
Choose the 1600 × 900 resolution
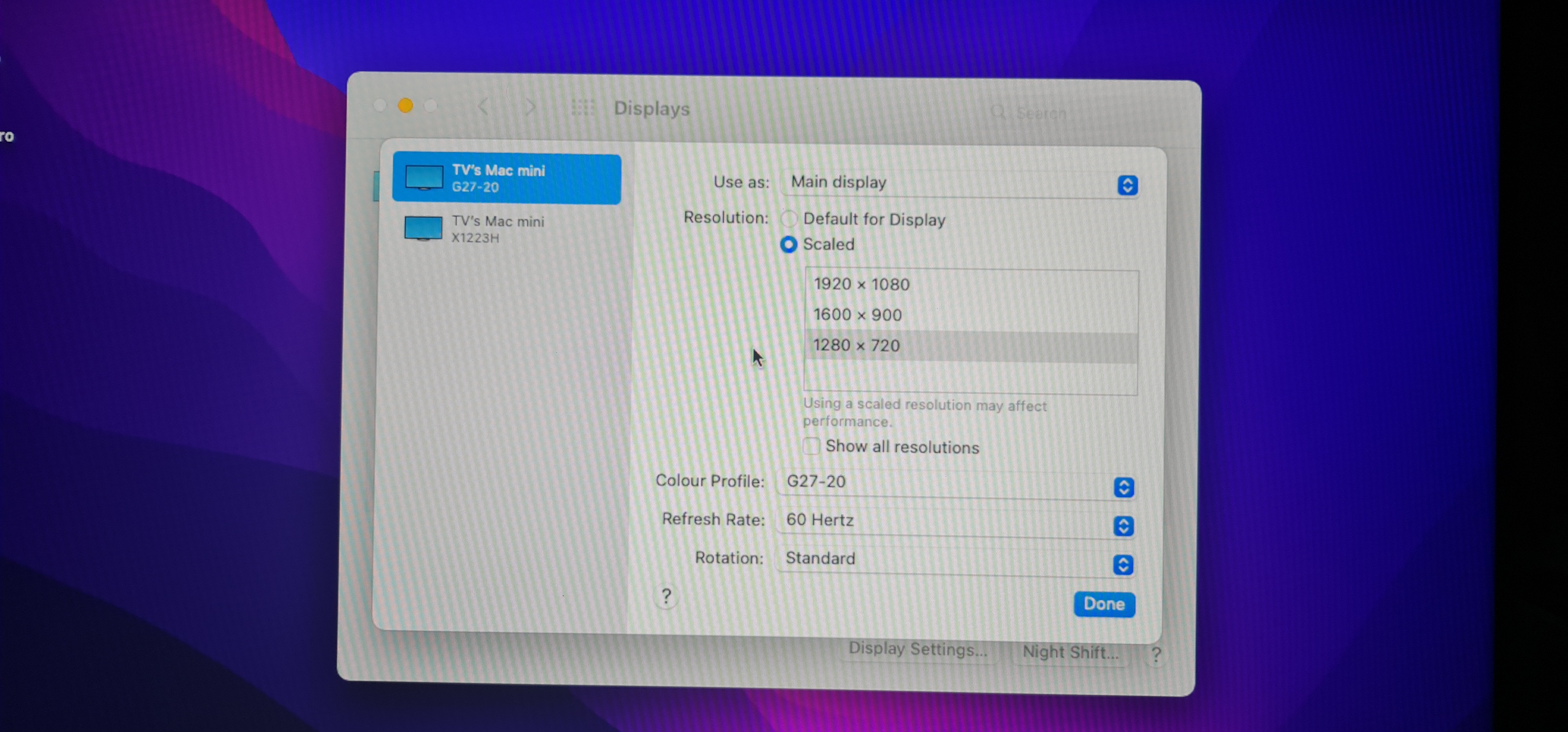pyautogui.click(x=858, y=315)
